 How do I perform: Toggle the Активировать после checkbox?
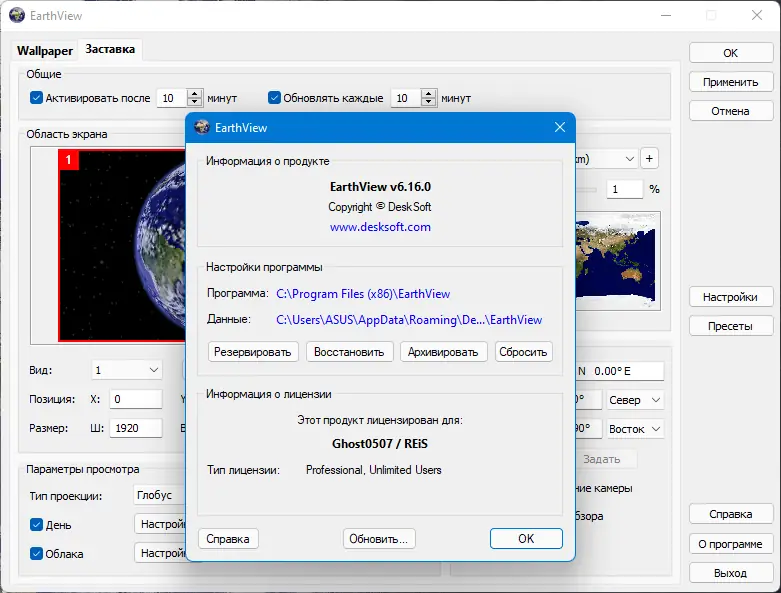point(36,98)
